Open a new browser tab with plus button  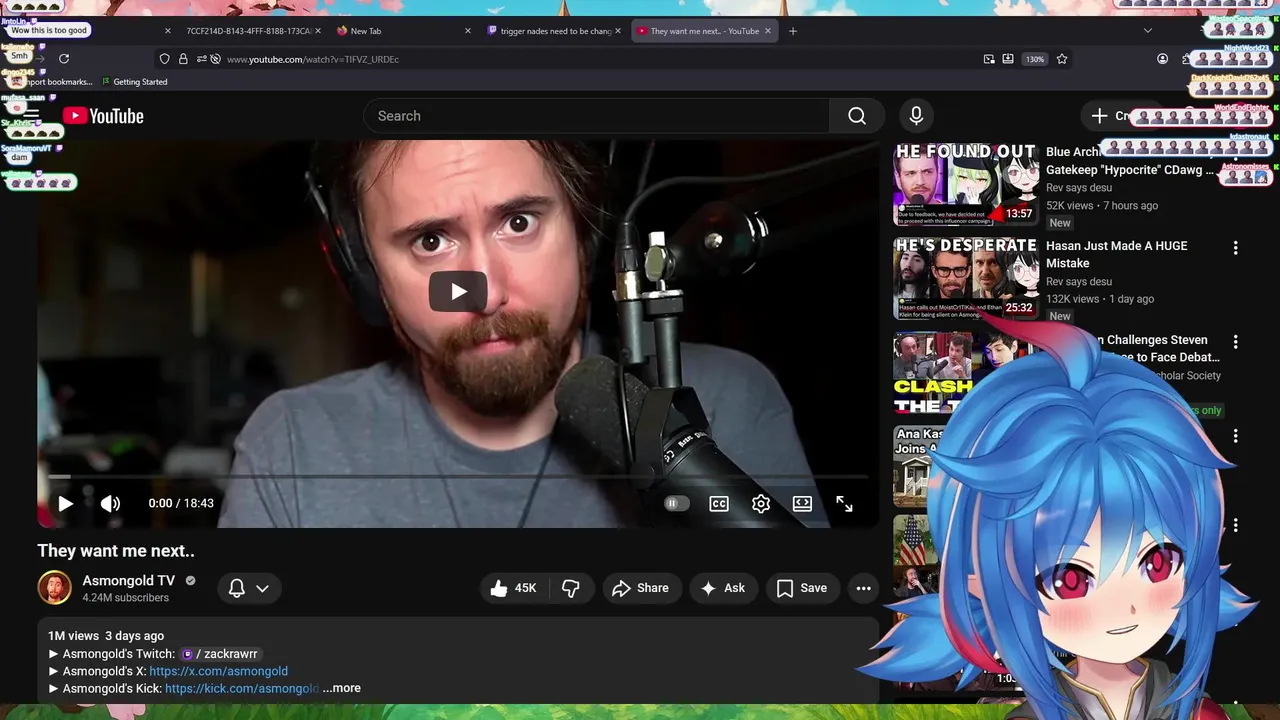[793, 31]
